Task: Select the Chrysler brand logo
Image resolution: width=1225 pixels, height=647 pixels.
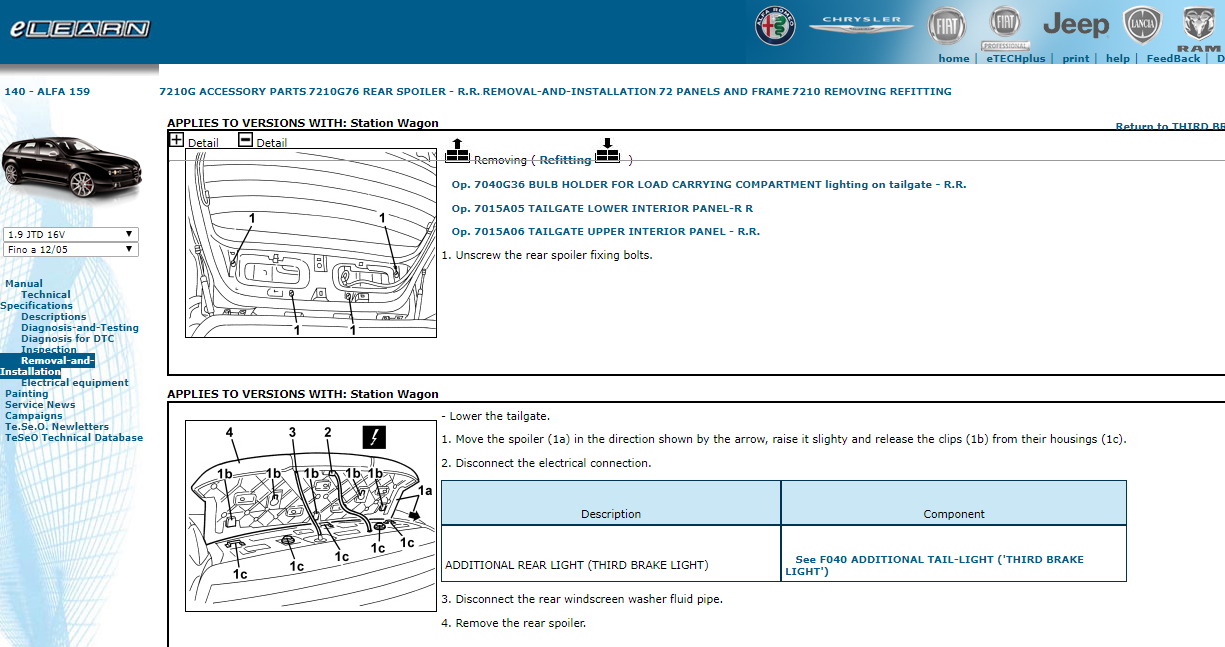Action: (x=861, y=23)
